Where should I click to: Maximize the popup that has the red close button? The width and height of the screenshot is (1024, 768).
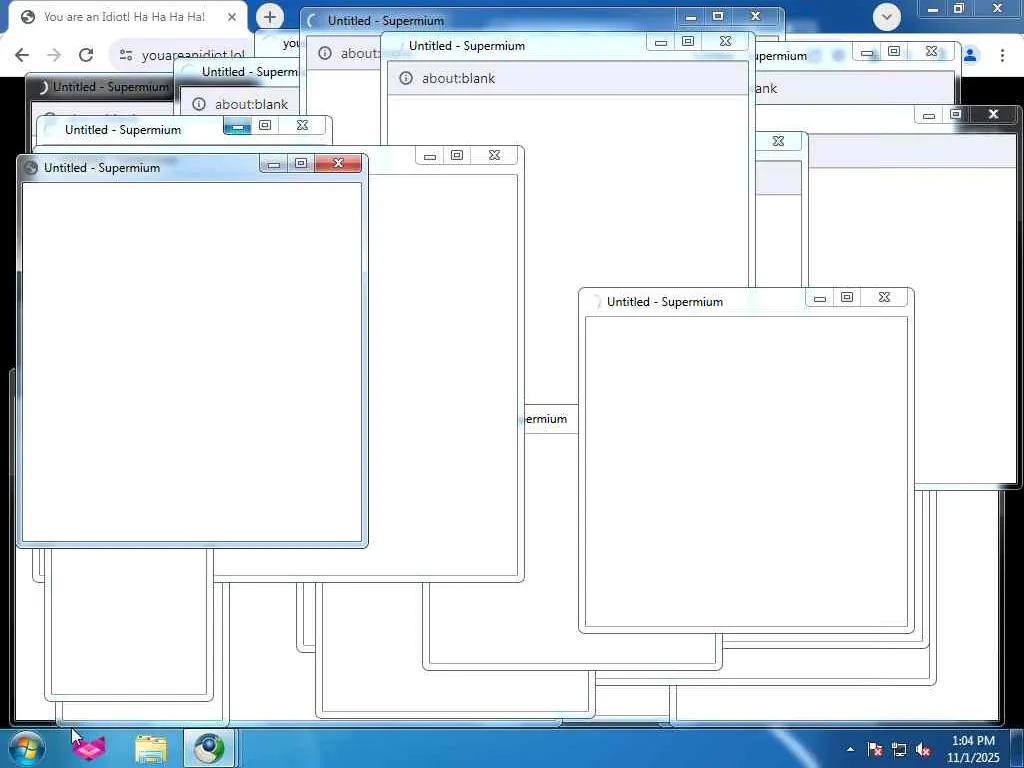click(x=301, y=163)
